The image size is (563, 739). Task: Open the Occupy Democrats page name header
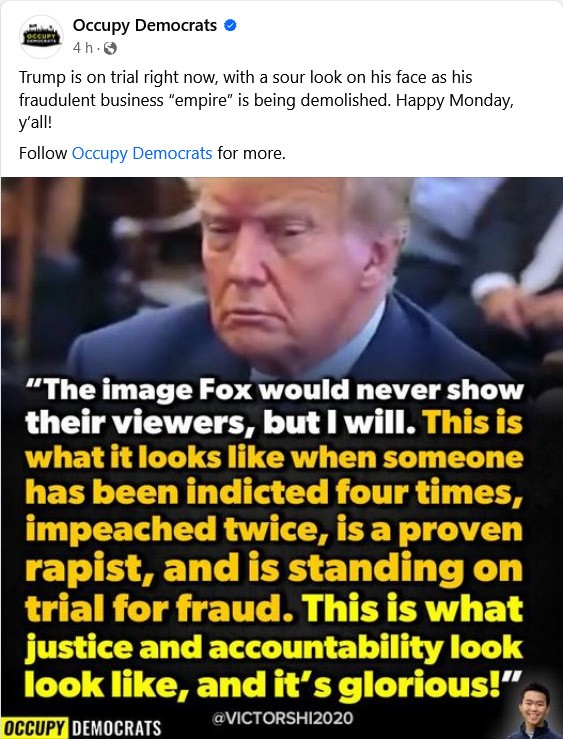(145, 25)
